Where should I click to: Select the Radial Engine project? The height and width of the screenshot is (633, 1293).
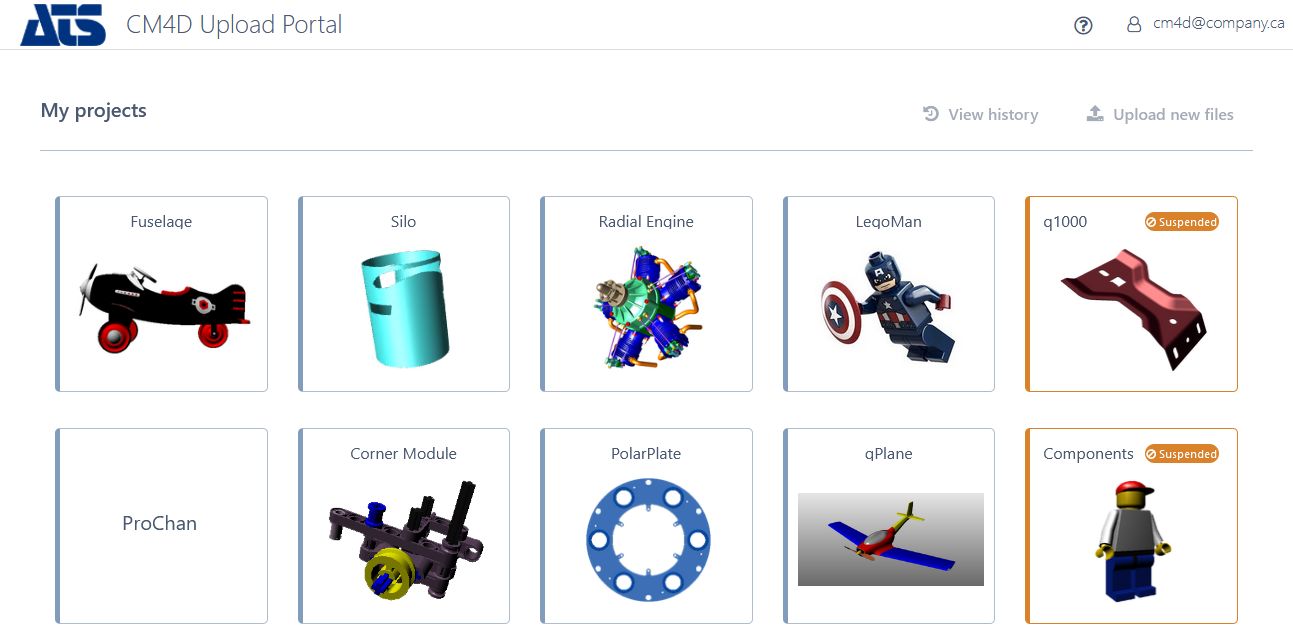pyautogui.click(x=646, y=294)
